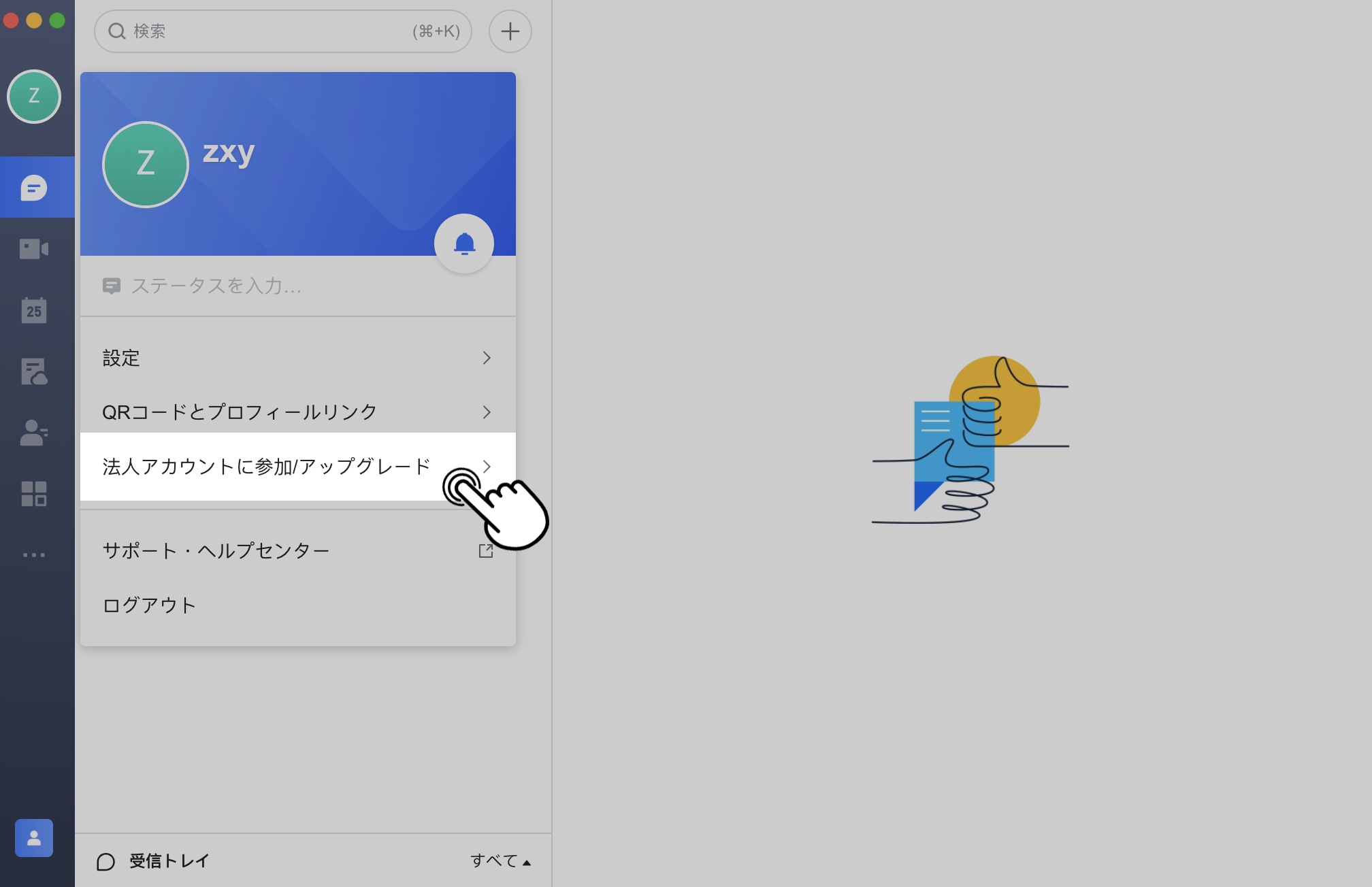
Task: Click the ステータスを入力 status field
Action: coord(298,286)
